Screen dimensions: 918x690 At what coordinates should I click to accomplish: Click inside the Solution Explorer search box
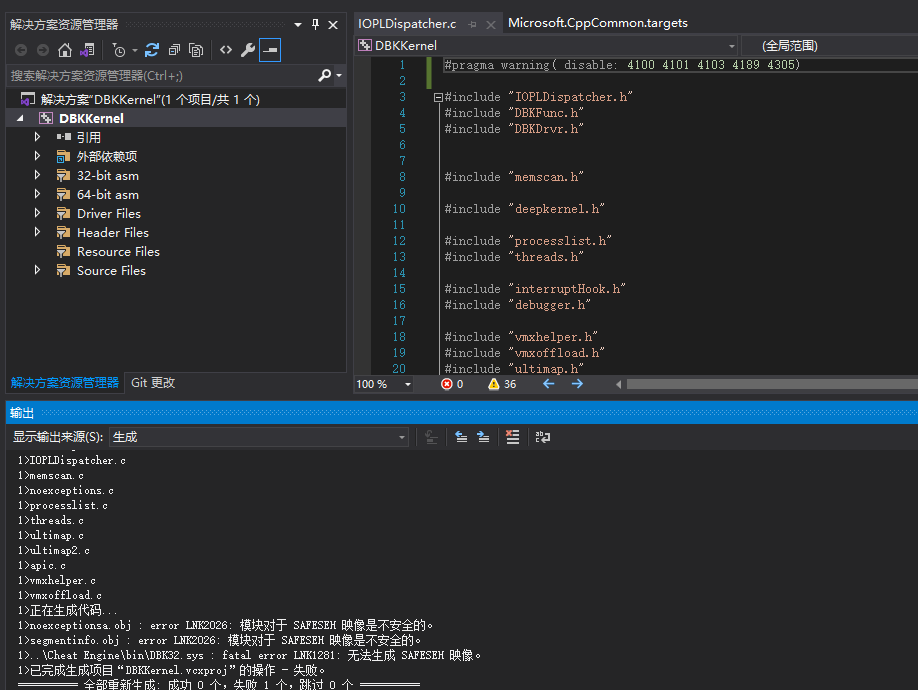[150, 75]
